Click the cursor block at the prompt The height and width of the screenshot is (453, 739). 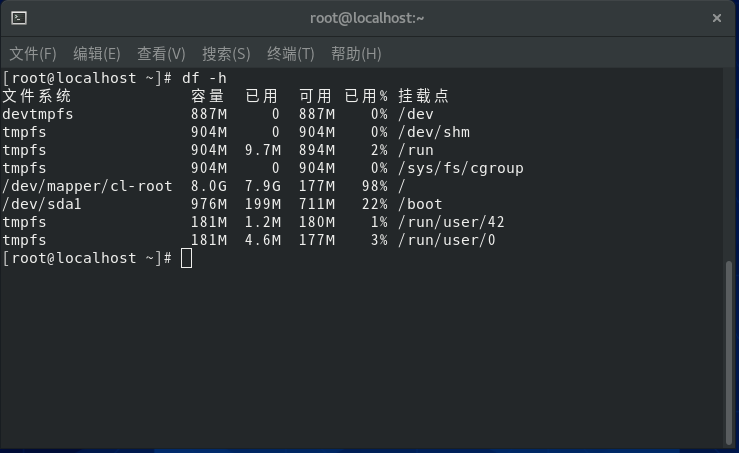[186, 258]
